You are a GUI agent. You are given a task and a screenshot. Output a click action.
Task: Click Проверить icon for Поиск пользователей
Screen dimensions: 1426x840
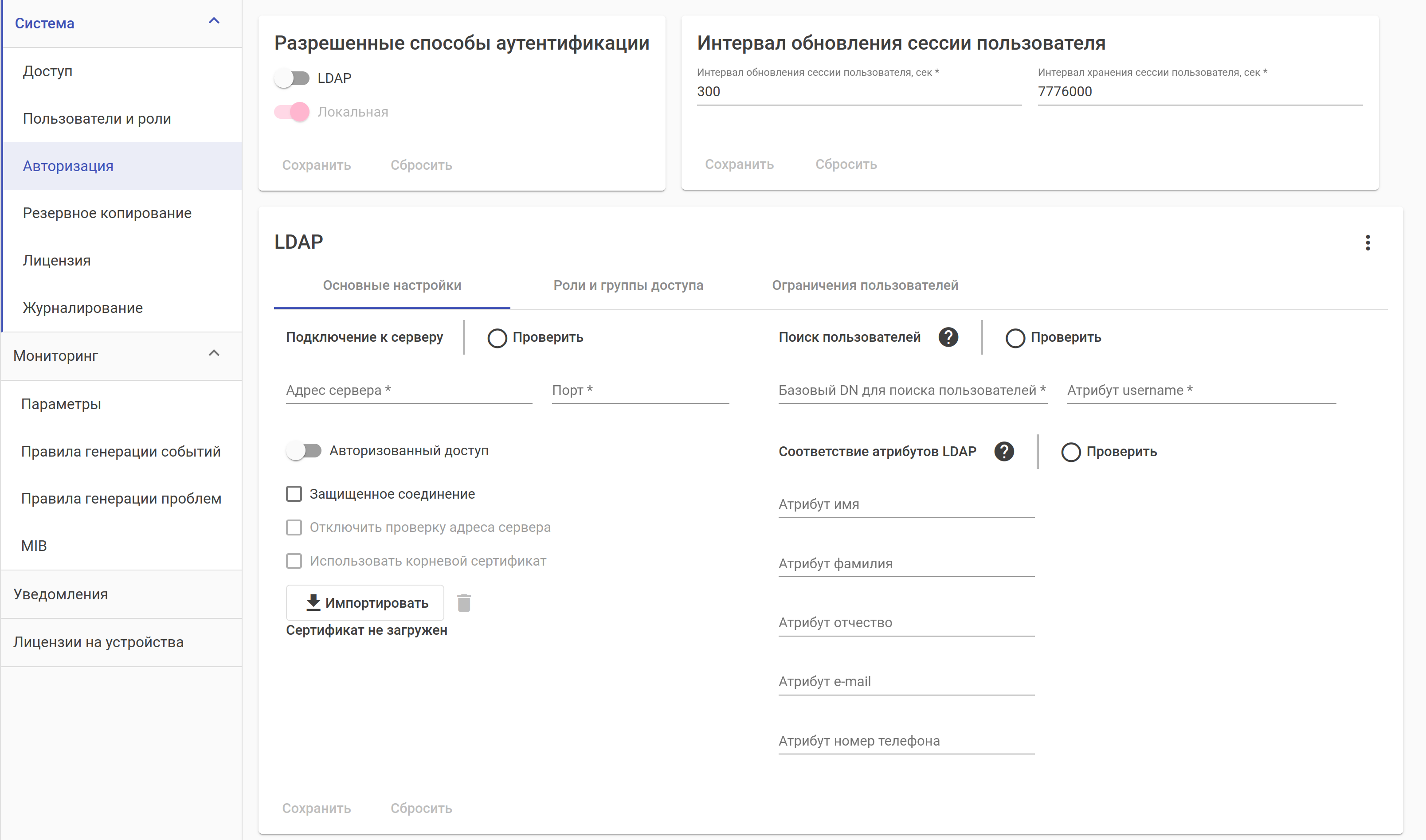click(x=1015, y=338)
